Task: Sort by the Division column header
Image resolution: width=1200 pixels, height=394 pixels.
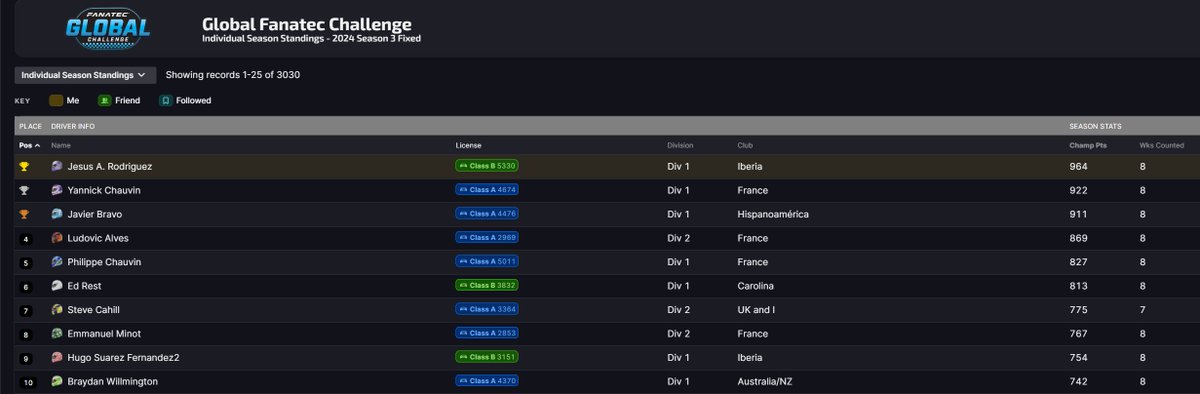Action: click(680, 146)
